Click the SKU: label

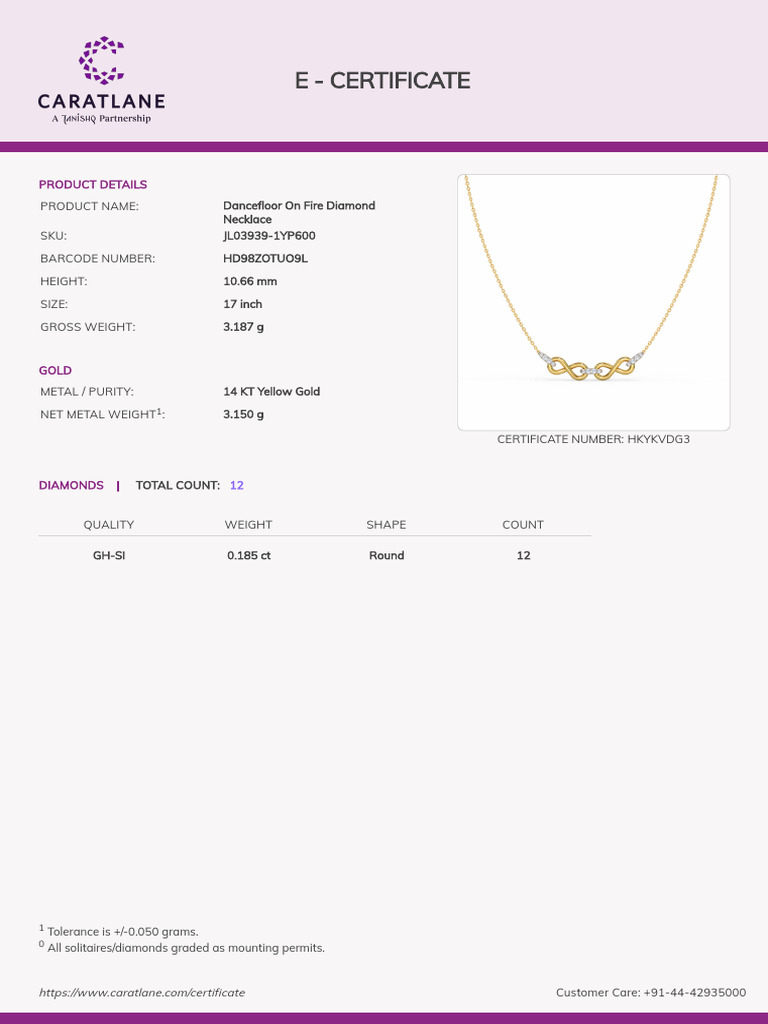click(x=54, y=235)
